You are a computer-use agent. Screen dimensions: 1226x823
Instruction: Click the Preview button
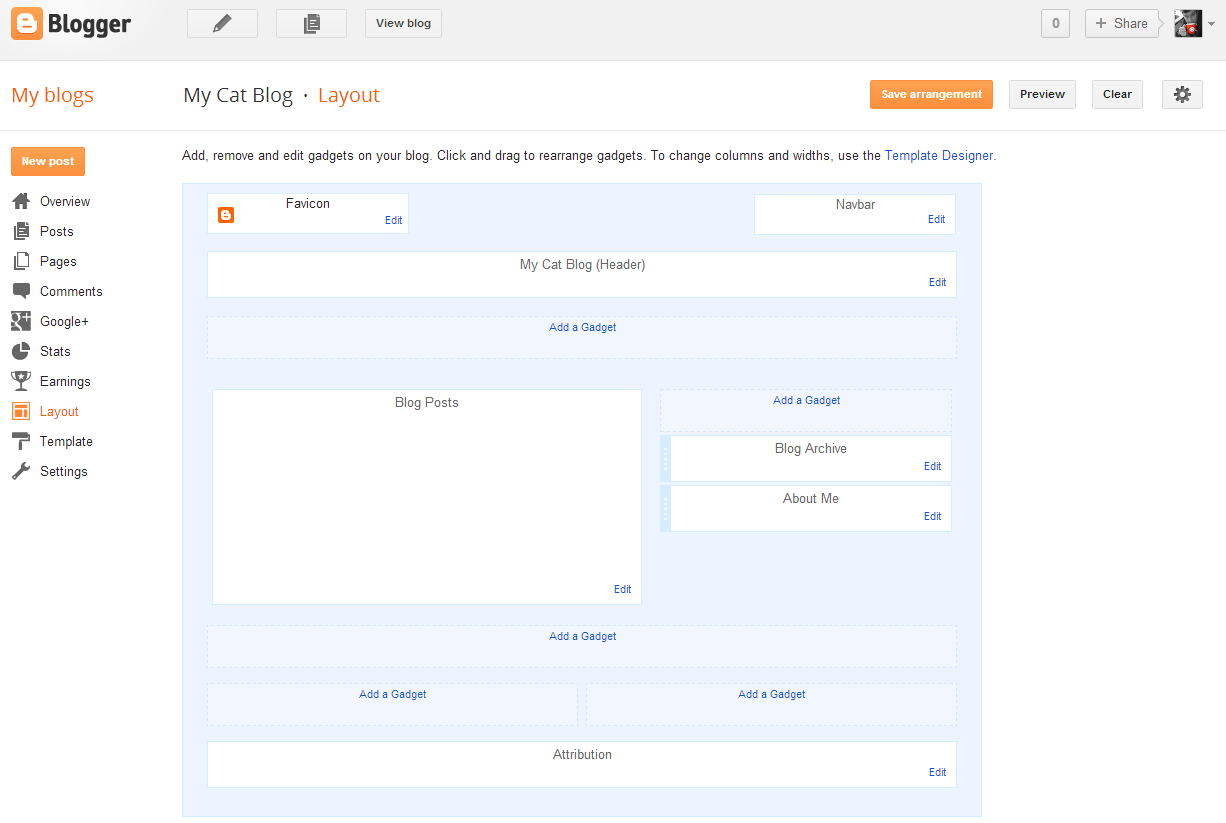(1042, 94)
